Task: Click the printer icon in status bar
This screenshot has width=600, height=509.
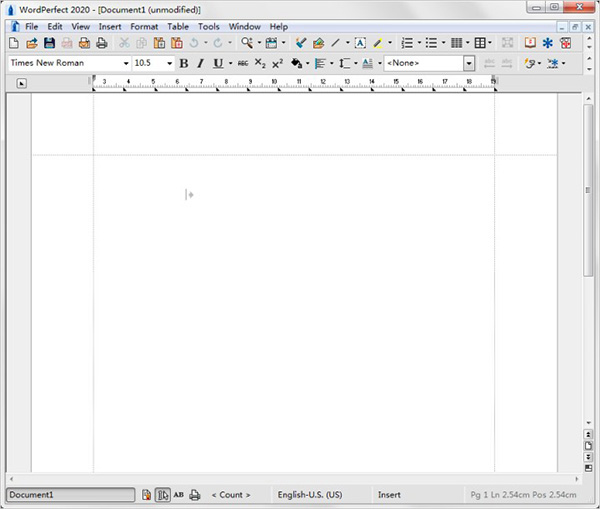Action: (195, 495)
